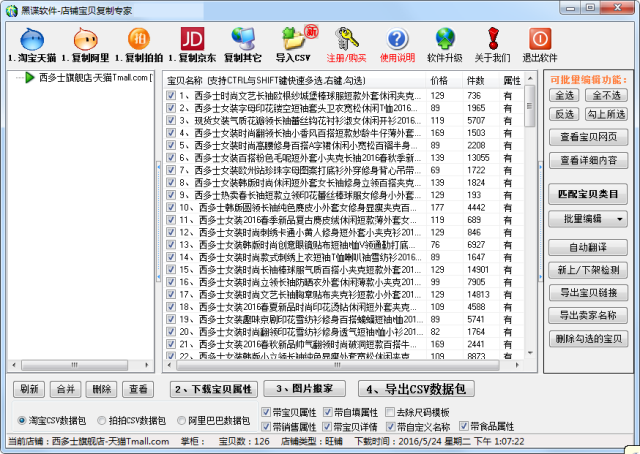Toggle the 带销售属性 checkbox
The width and height of the screenshot is (640, 454).
click(266, 426)
